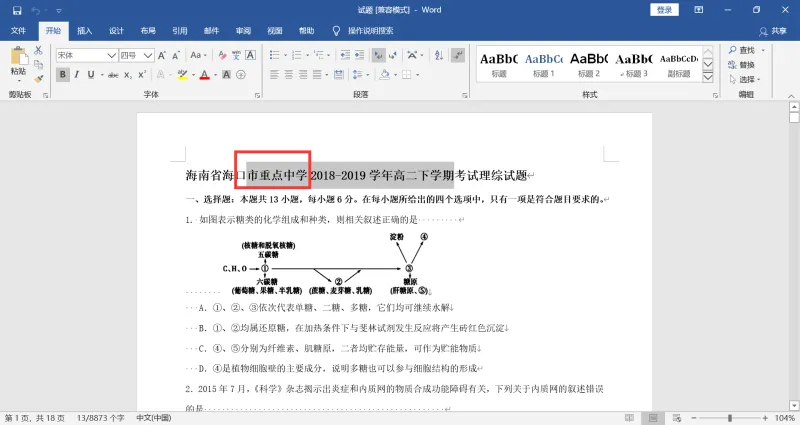This screenshot has width=800, height=425.
Task: Switch to the 引用 ribbon tab
Action: [x=180, y=31]
